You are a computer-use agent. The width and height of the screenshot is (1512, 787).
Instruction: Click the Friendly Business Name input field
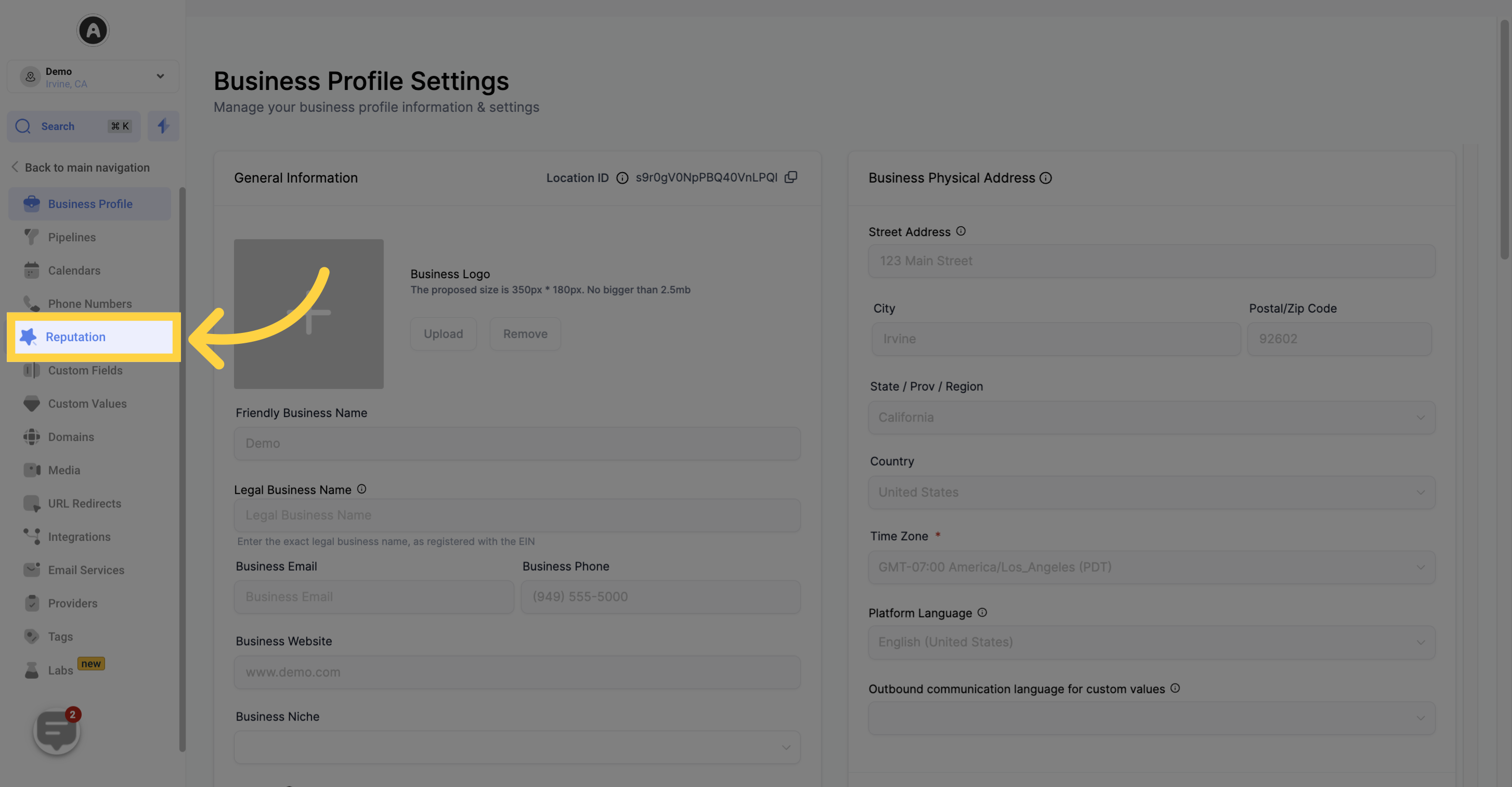517,442
